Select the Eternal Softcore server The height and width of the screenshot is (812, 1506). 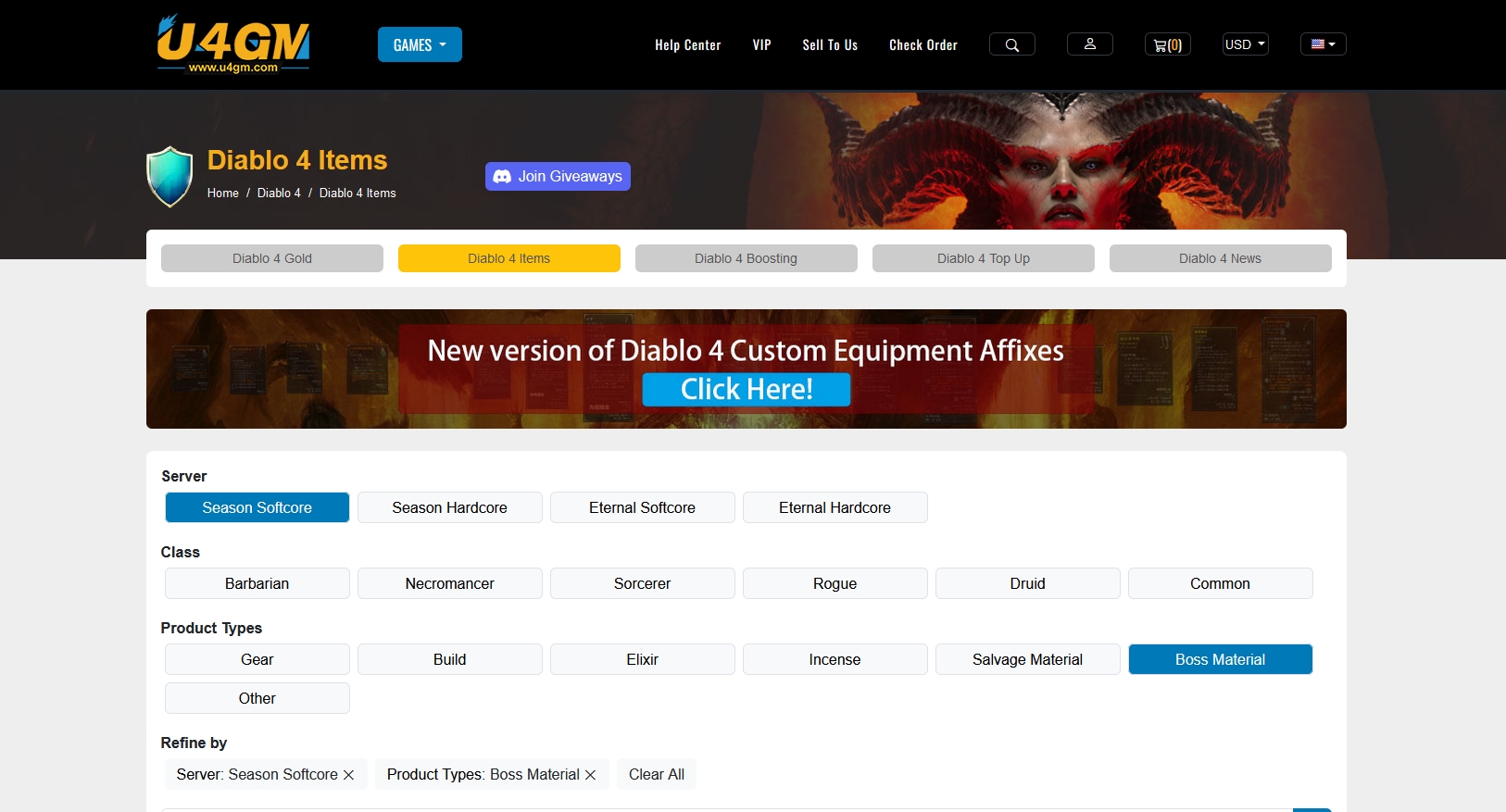643,507
